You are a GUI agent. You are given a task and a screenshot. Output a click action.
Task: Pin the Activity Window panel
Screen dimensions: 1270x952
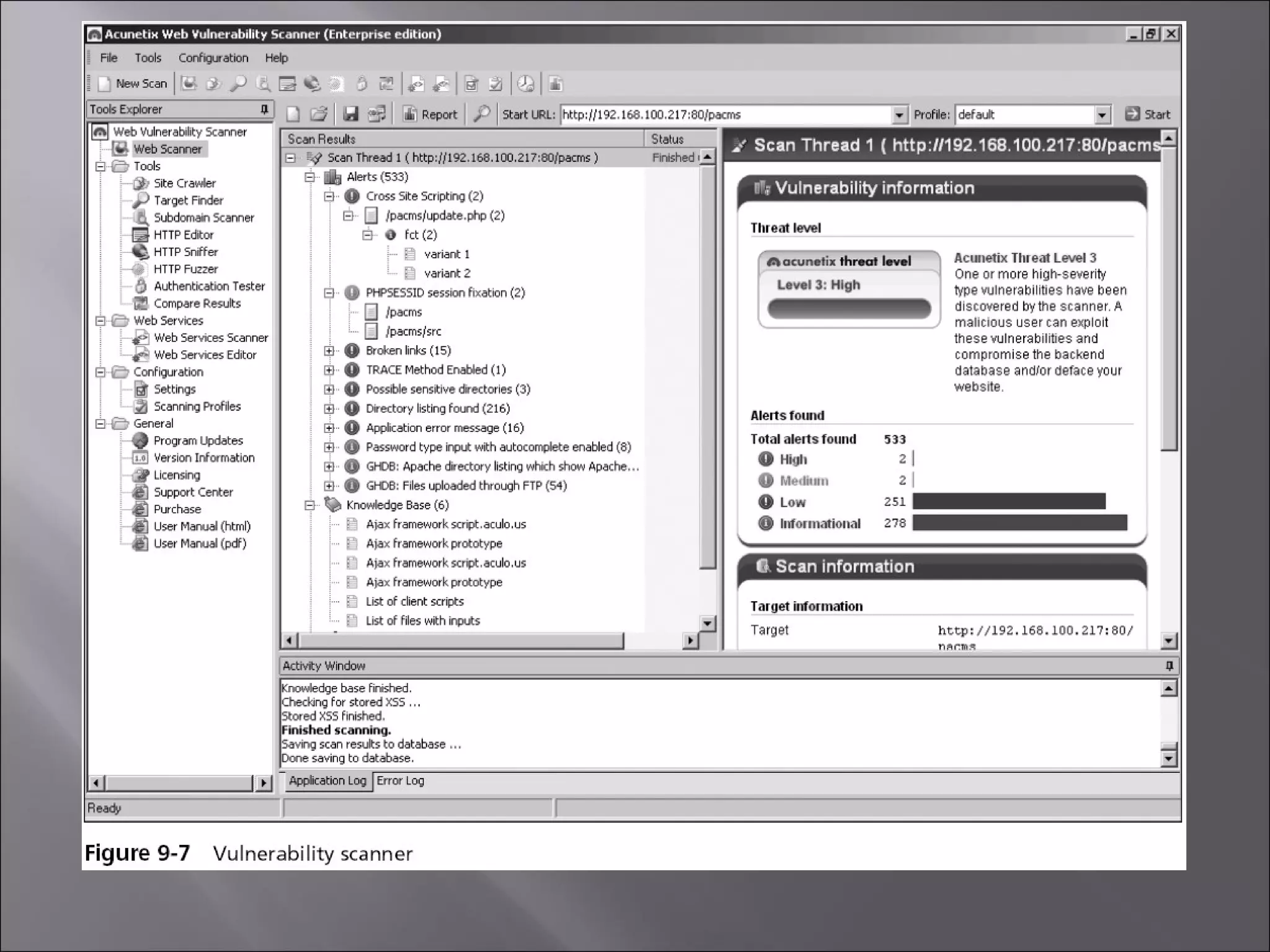(1169, 666)
